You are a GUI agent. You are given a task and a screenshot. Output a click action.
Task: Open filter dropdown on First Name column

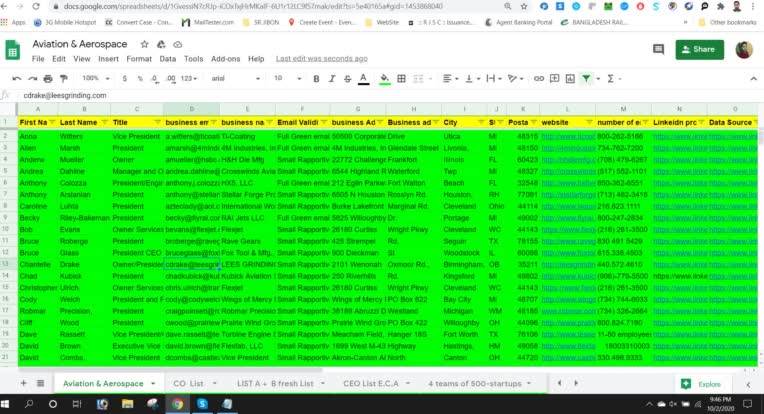(x=52, y=122)
